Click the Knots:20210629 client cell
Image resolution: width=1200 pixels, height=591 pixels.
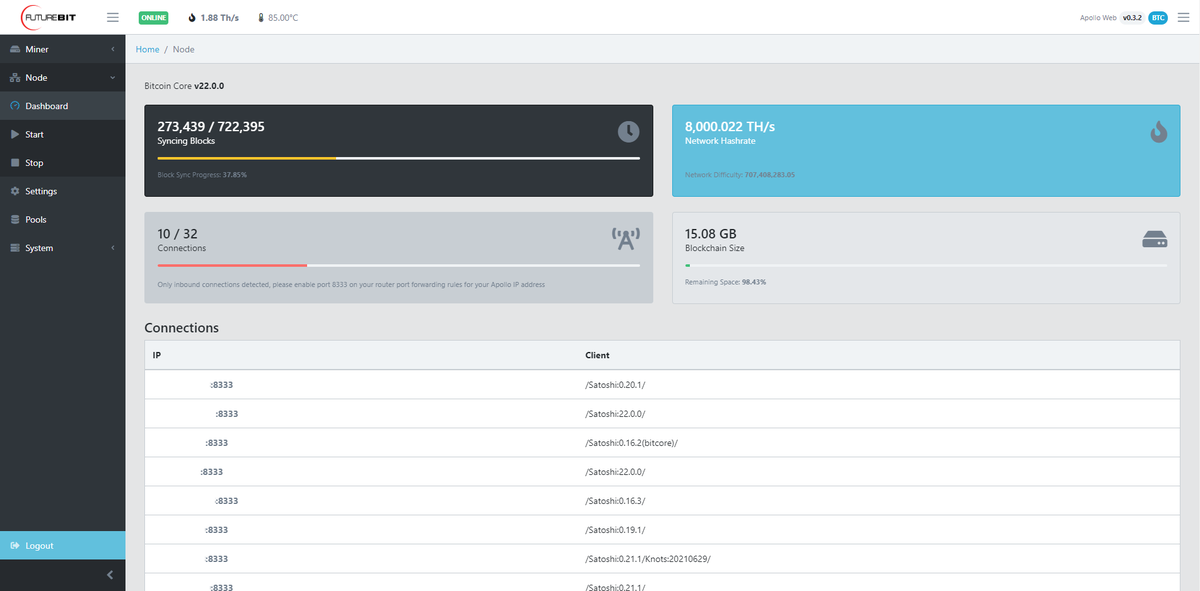pyautogui.click(x=647, y=558)
